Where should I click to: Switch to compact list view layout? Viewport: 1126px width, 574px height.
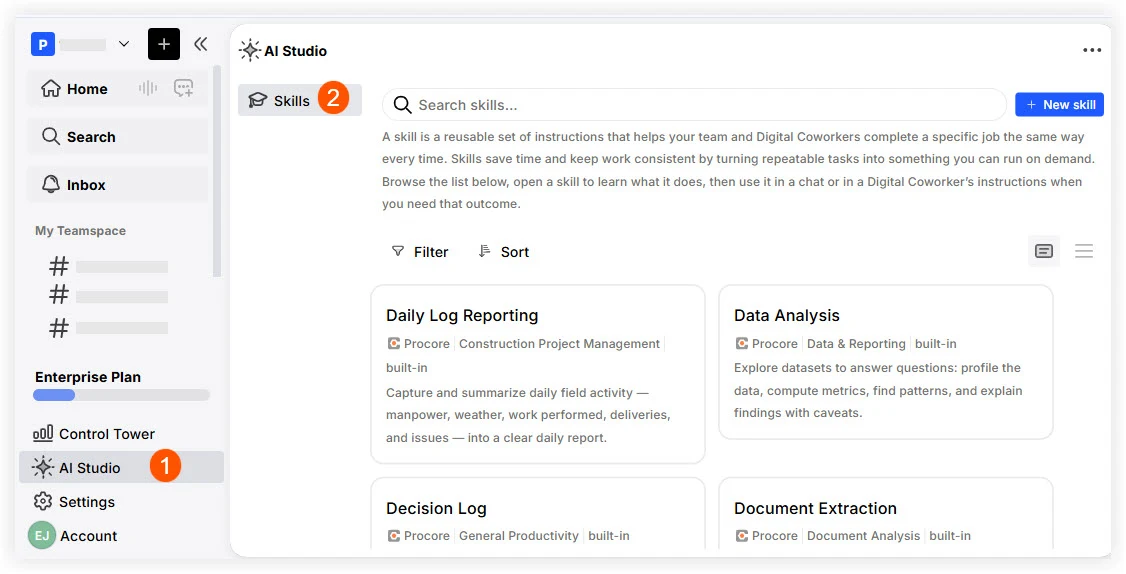pos(1084,251)
